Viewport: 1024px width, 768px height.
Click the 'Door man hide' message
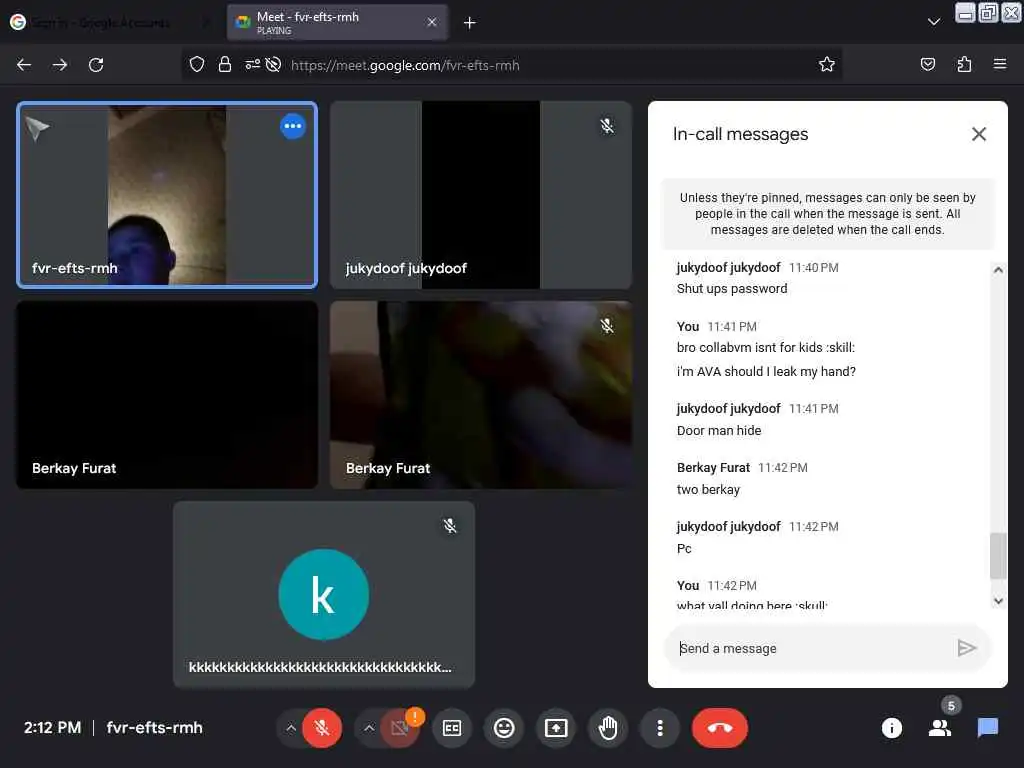click(x=719, y=430)
